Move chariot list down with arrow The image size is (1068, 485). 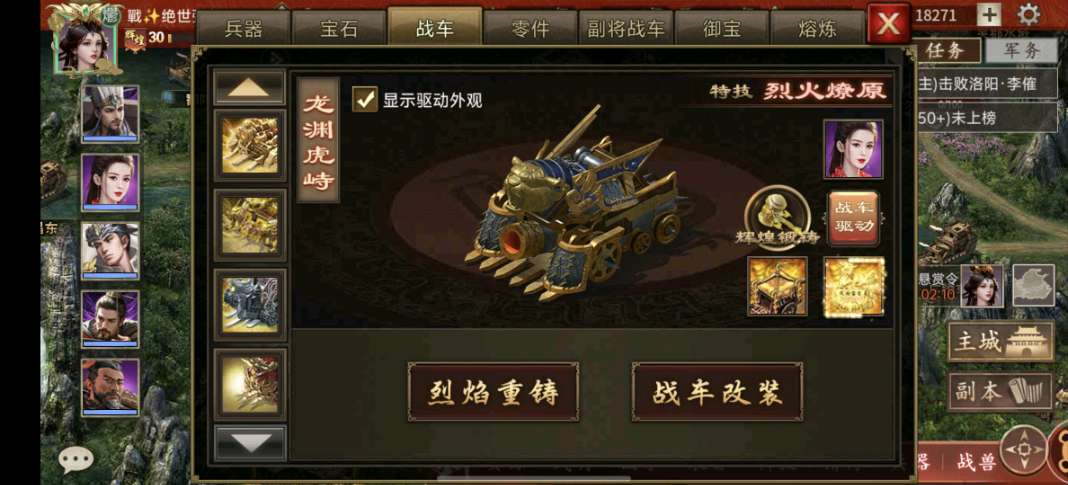click(250, 443)
